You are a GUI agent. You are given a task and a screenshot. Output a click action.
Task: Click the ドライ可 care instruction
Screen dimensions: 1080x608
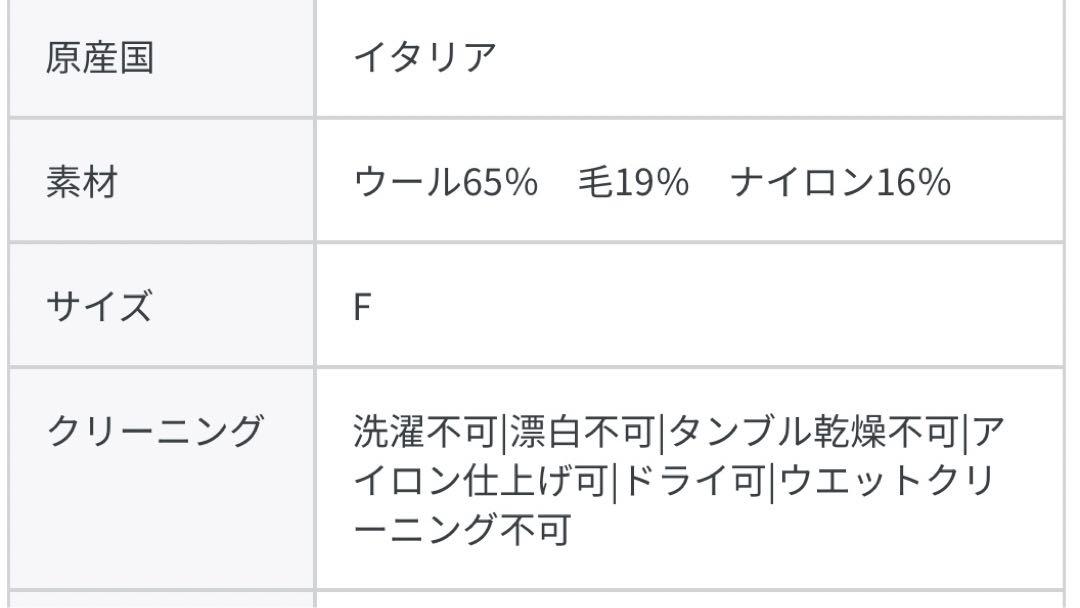694,481
